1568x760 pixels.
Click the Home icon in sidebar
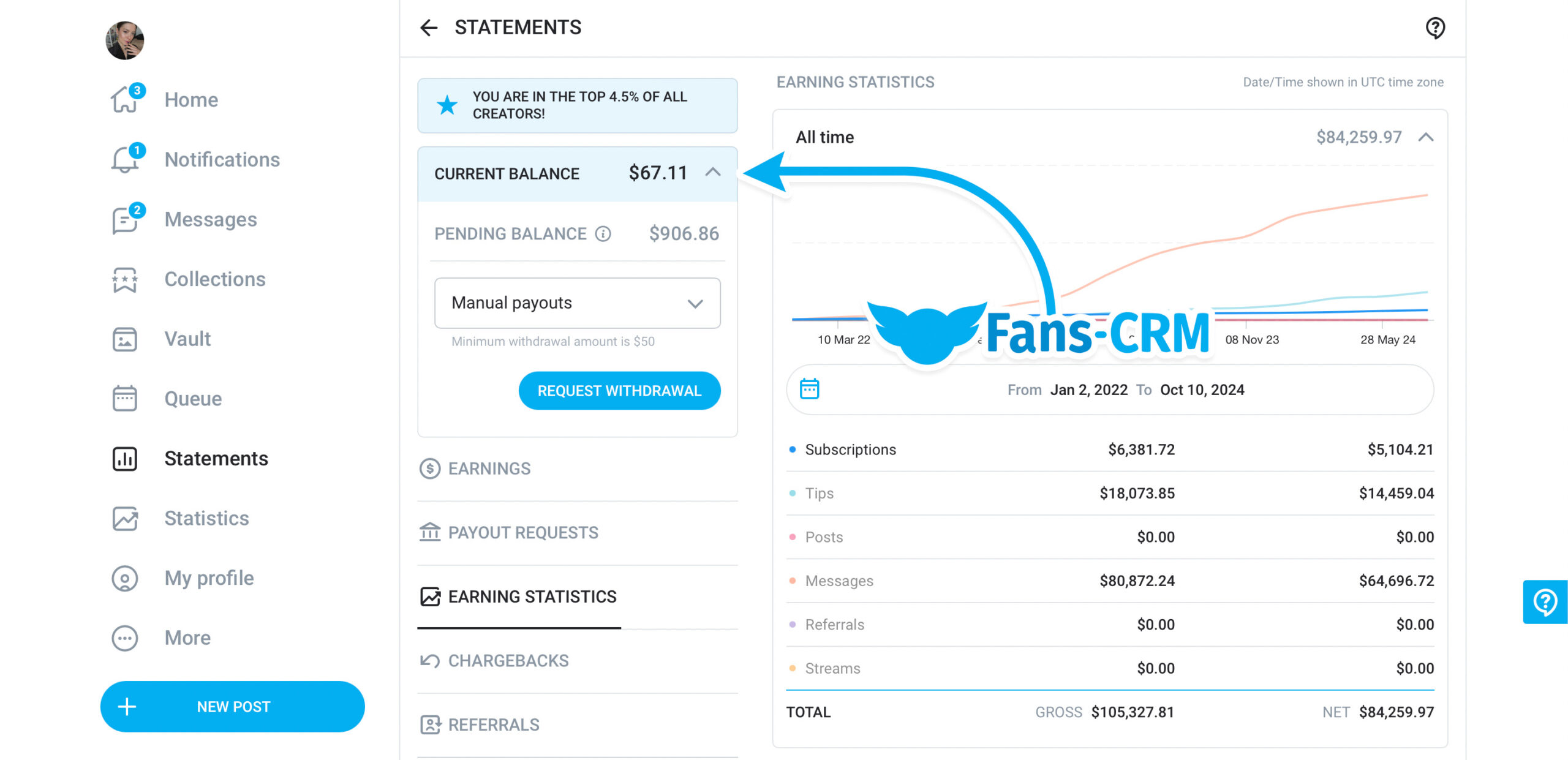[123, 99]
